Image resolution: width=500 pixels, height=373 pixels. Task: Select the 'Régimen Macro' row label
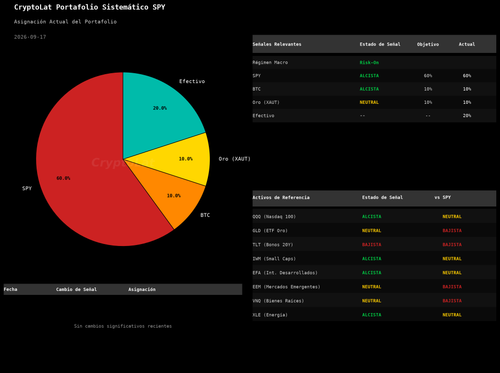270,62
